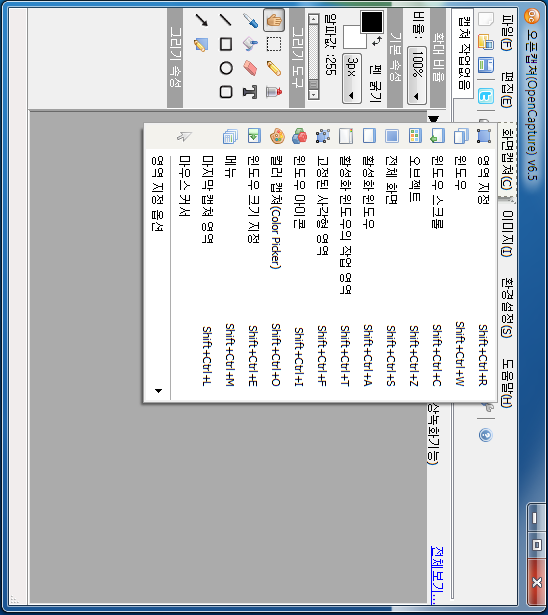Open the 환경설정(S) menu

tap(507, 308)
